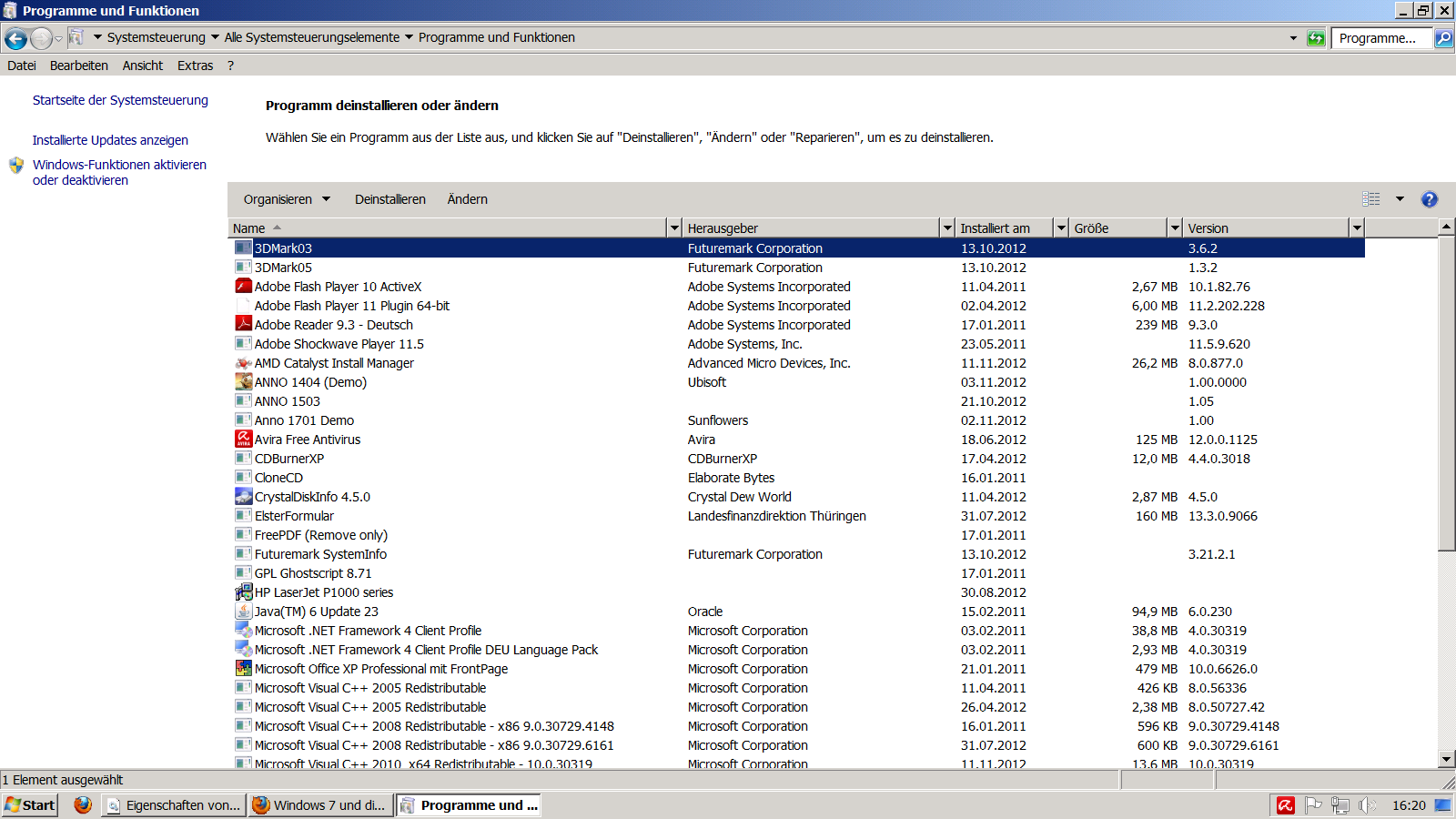
Task: Open the view options dropdown arrow
Action: click(x=1400, y=199)
